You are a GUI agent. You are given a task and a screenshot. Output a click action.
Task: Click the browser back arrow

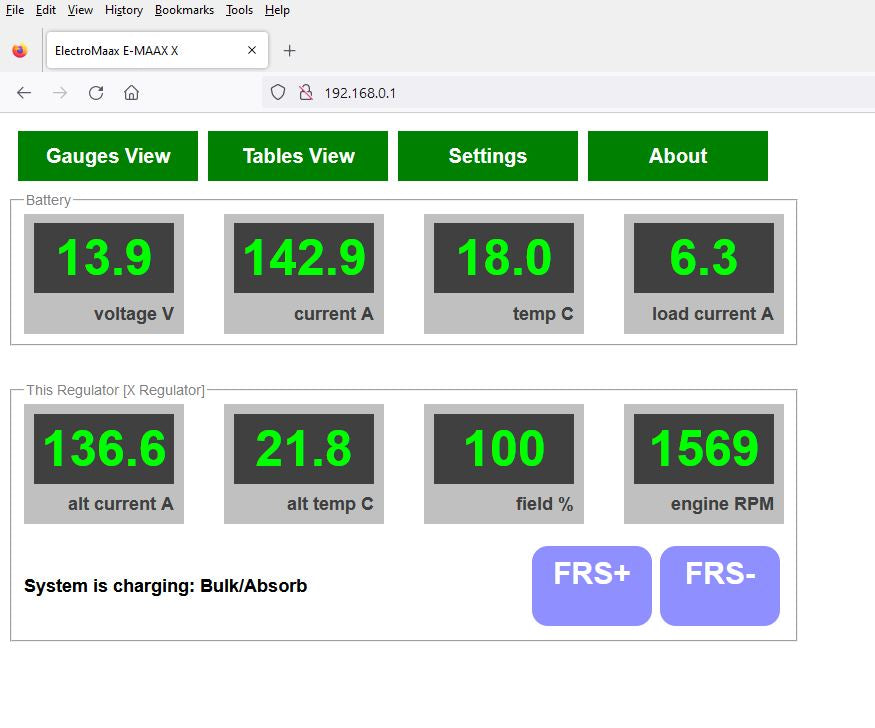coord(24,93)
